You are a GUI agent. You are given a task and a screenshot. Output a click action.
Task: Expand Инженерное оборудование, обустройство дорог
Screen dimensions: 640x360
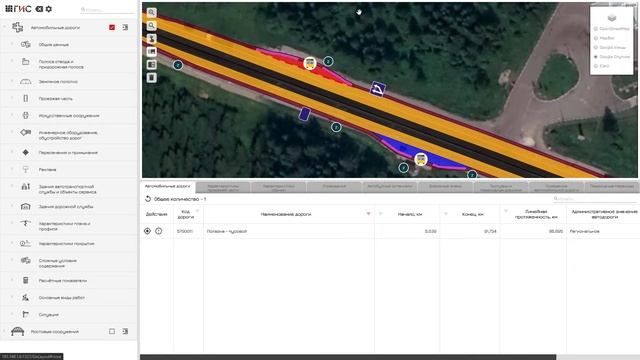coord(12,132)
